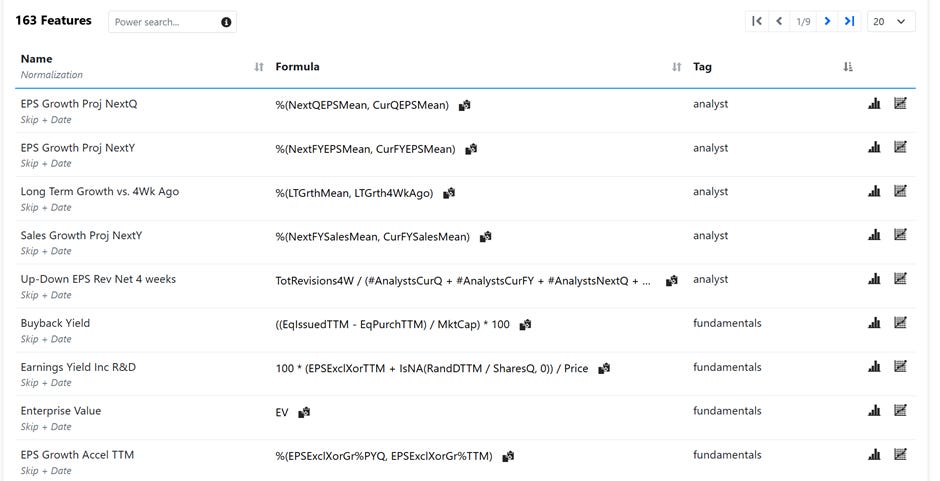Select the Enterprise Value feature name
The width and height of the screenshot is (940, 481).
click(x=61, y=411)
